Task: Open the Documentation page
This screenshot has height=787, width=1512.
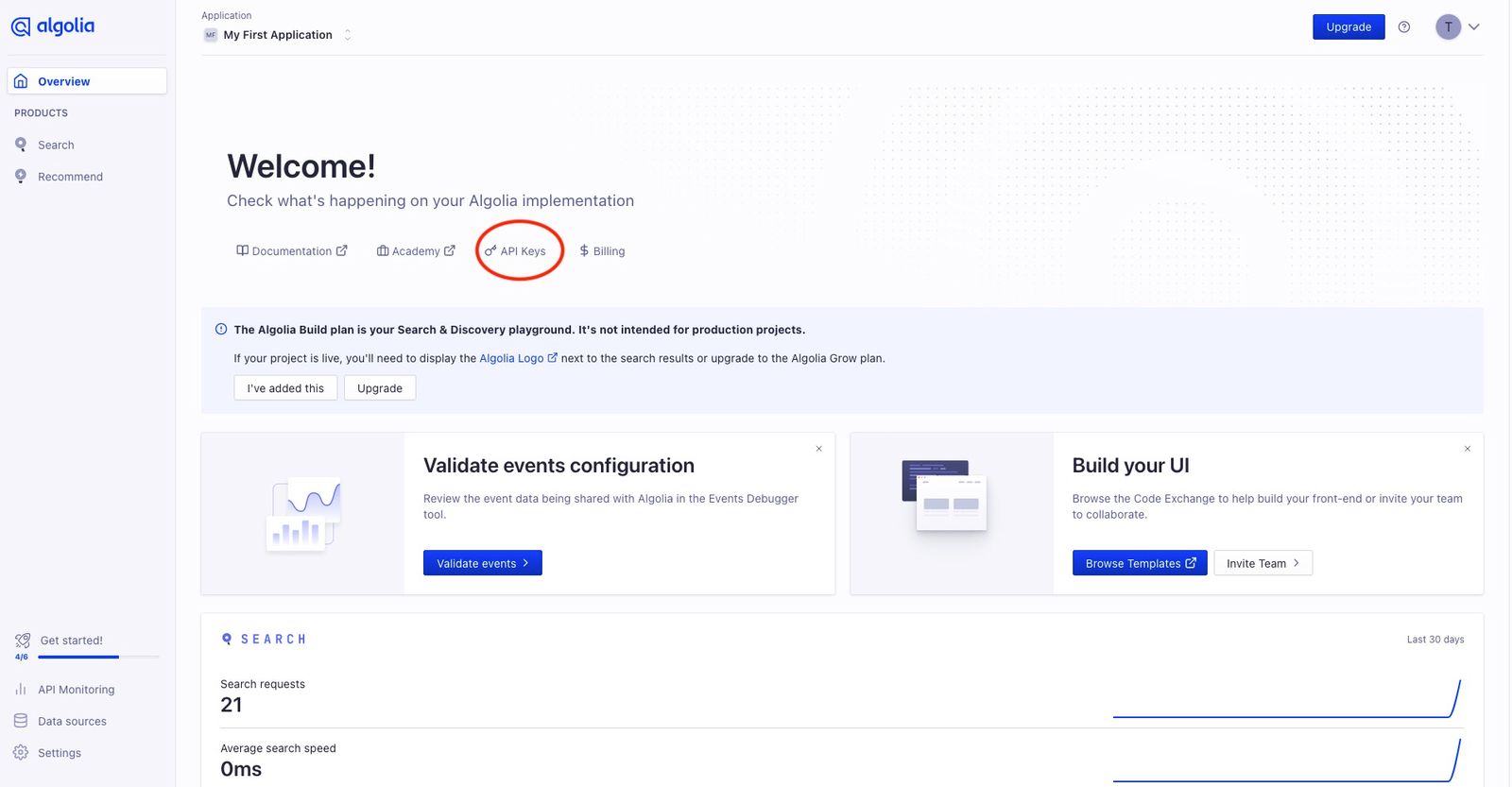Action: (291, 250)
